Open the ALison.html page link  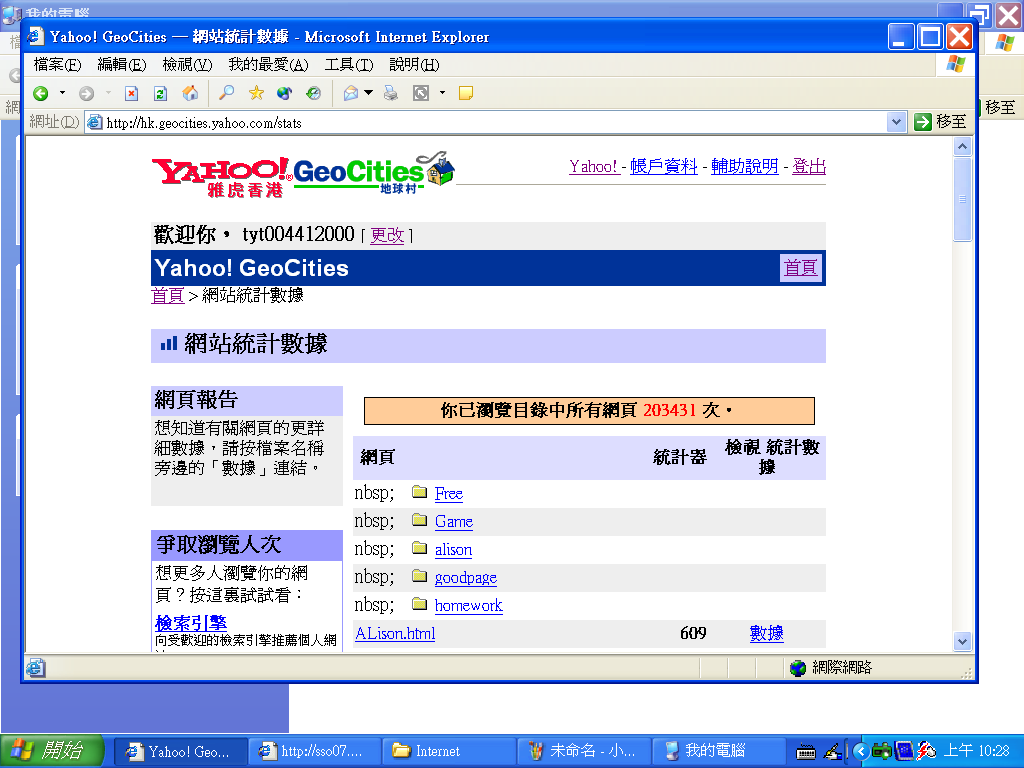coord(395,633)
